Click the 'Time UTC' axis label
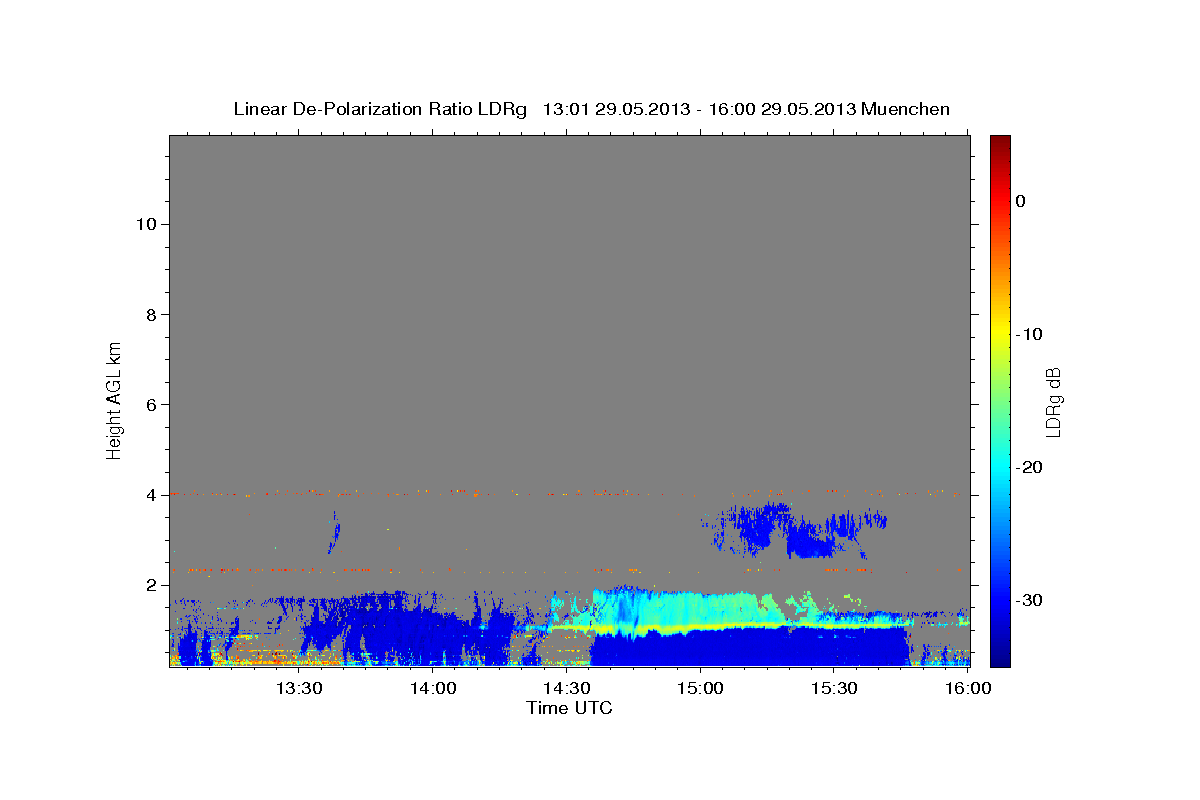Image resolution: width=1200 pixels, height=800 pixels. pyautogui.click(x=569, y=708)
